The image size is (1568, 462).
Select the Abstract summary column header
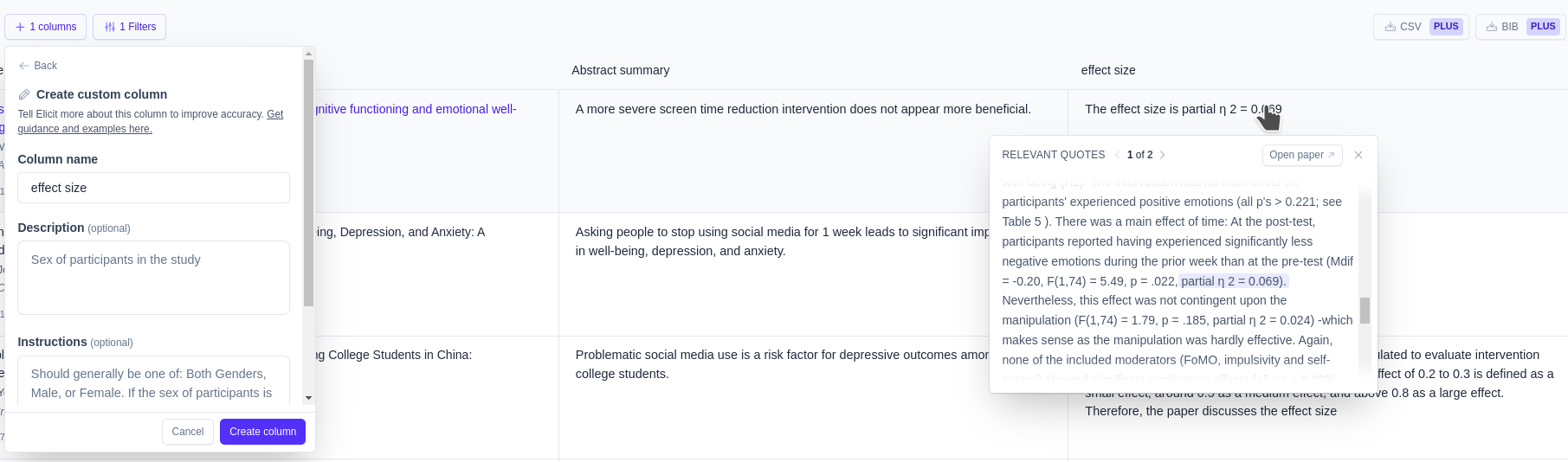click(620, 70)
